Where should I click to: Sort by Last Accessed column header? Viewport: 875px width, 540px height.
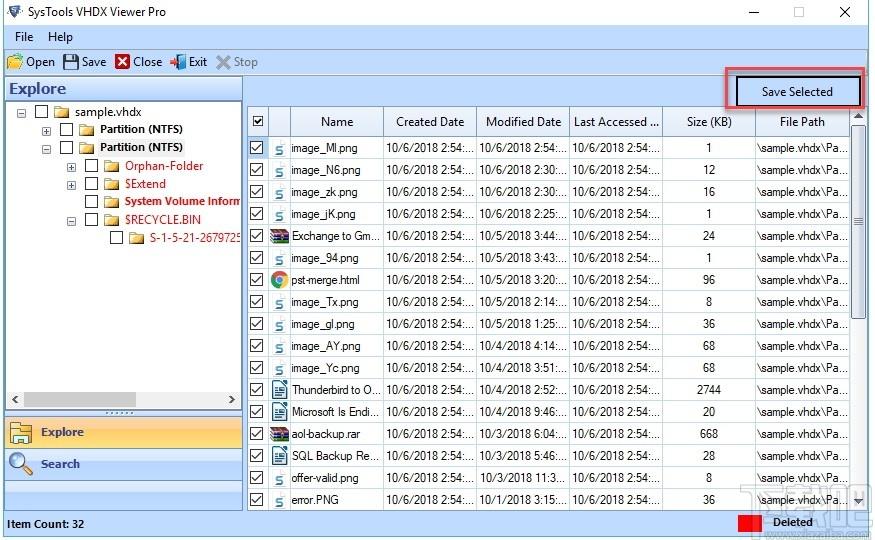(616, 122)
